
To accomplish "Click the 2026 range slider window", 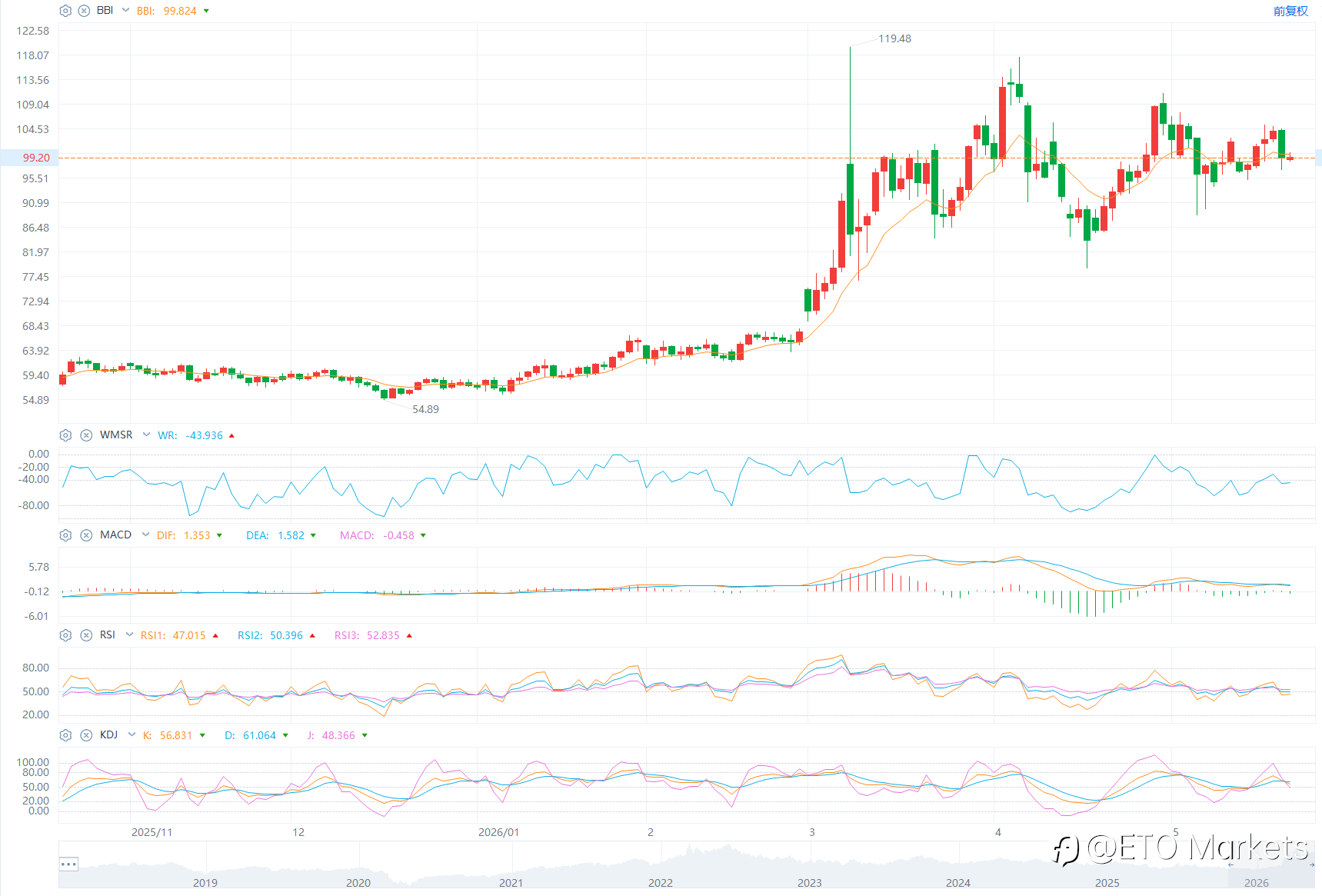I will (x=1270, y=864).
